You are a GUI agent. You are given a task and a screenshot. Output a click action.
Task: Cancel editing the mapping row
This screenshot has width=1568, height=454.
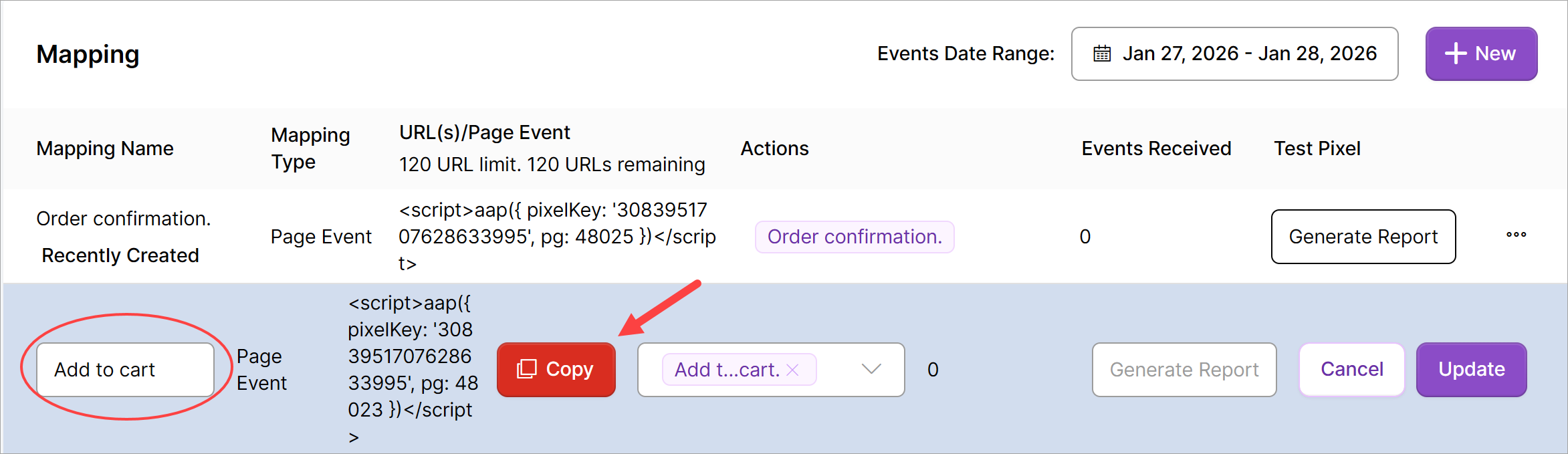pos(1351,369)
